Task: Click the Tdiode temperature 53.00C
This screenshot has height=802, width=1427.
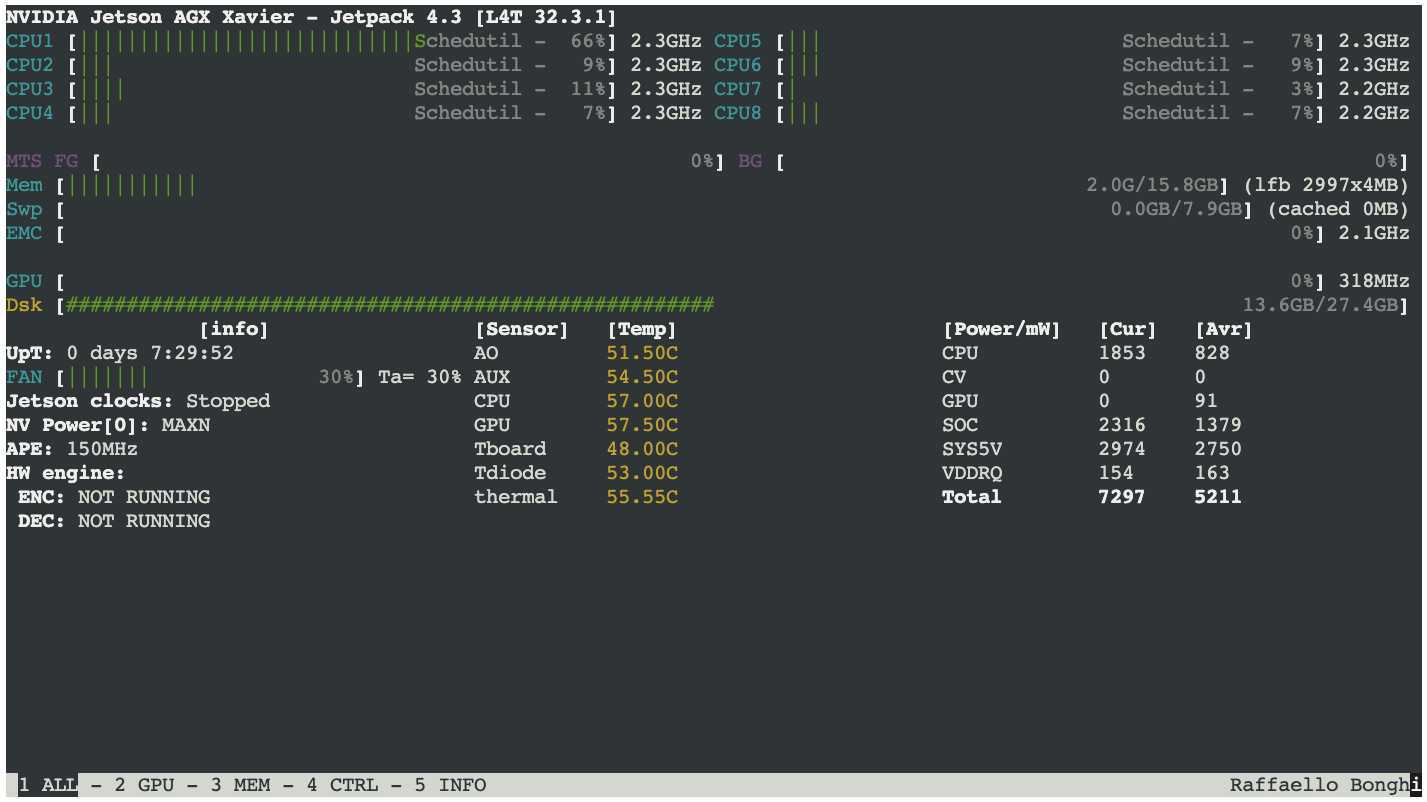Action: click(642, 473)
